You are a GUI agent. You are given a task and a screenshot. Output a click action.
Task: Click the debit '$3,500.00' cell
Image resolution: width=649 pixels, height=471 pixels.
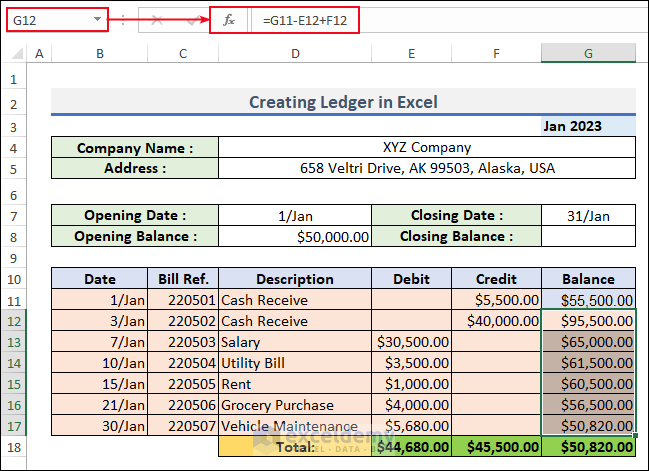411,363
